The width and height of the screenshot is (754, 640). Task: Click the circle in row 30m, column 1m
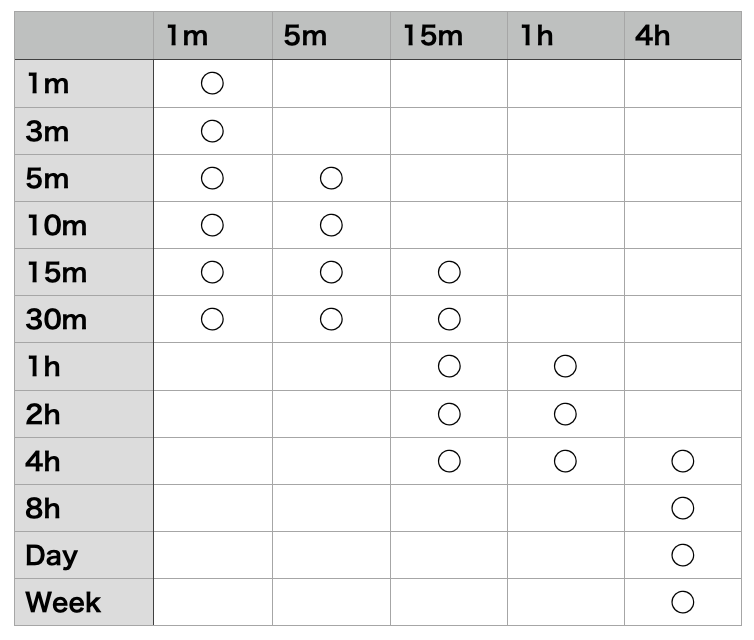(x=212, y=319)
